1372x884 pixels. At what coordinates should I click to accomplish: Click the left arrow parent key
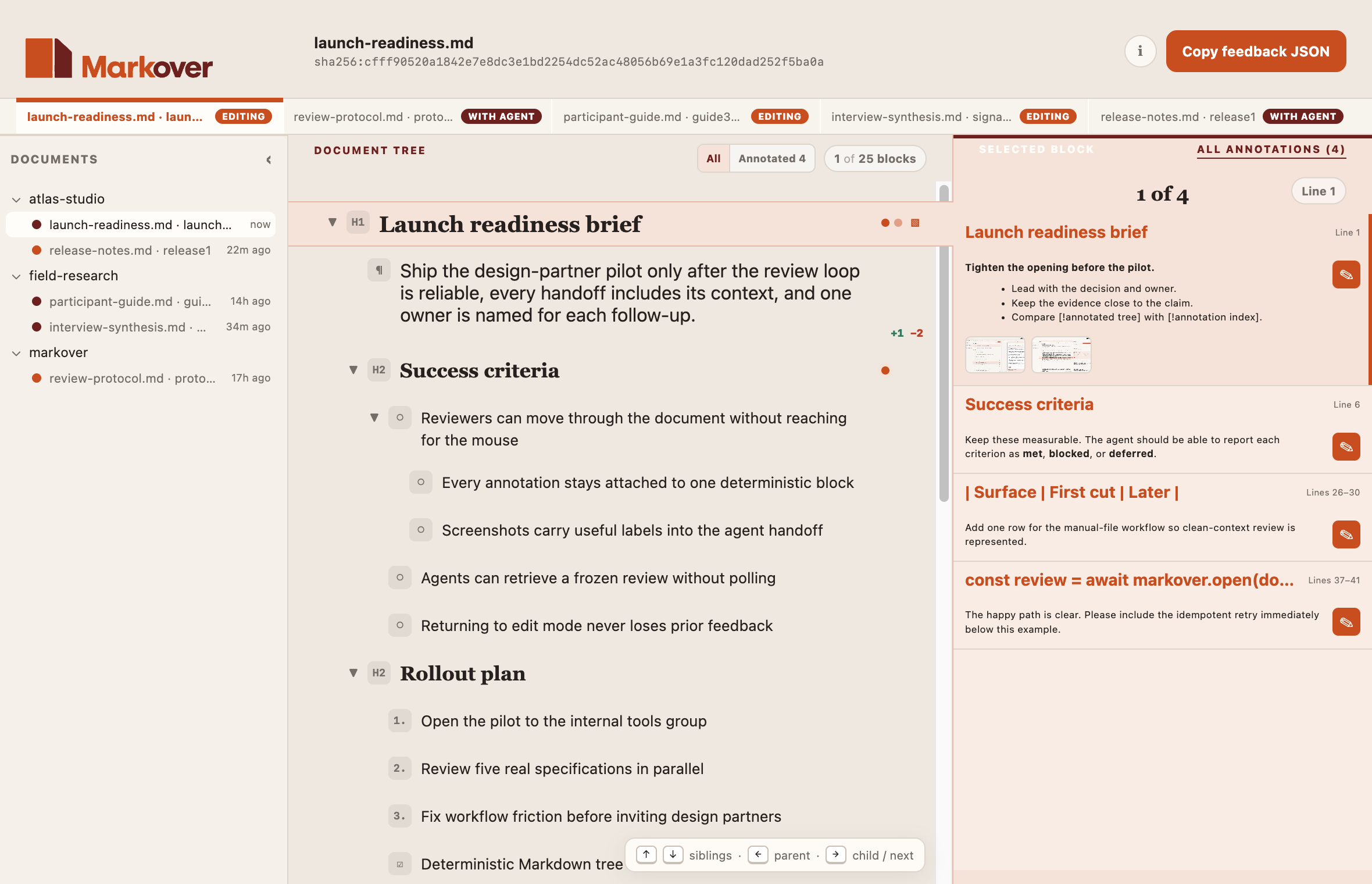pyautogui.click(x=758, y=855)
